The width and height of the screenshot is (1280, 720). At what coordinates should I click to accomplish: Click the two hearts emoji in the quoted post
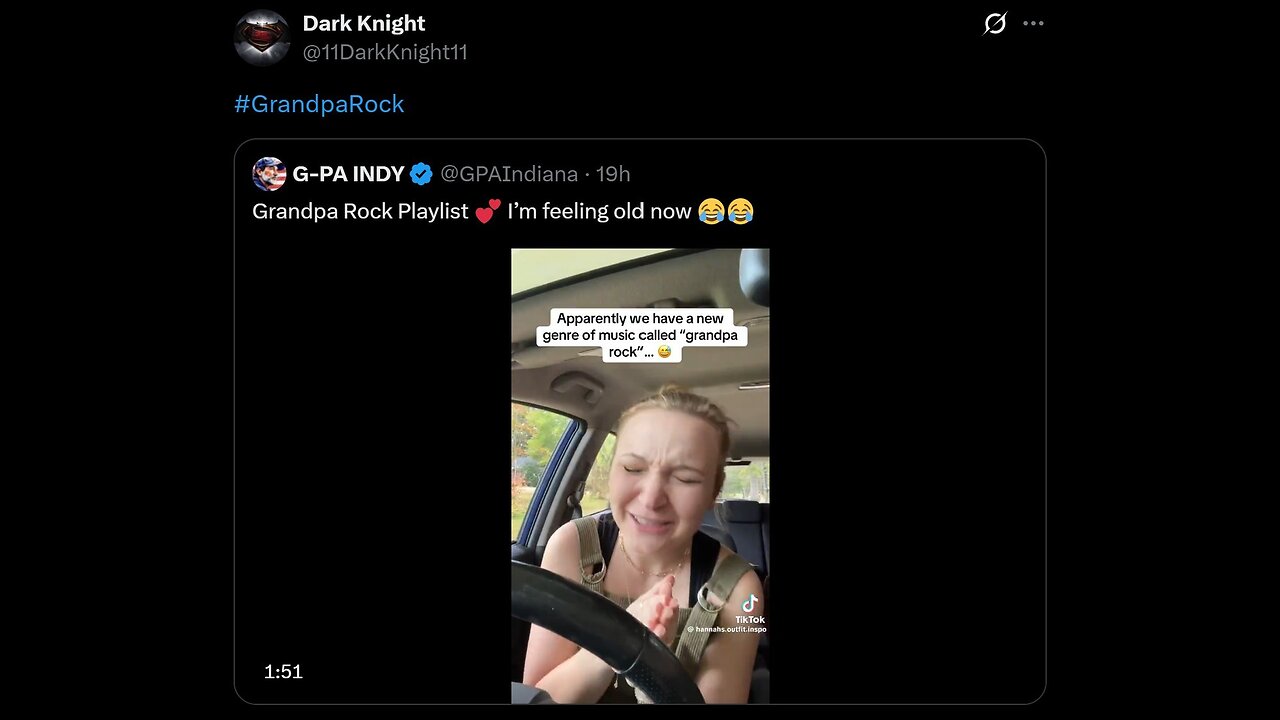coord(488,212)
